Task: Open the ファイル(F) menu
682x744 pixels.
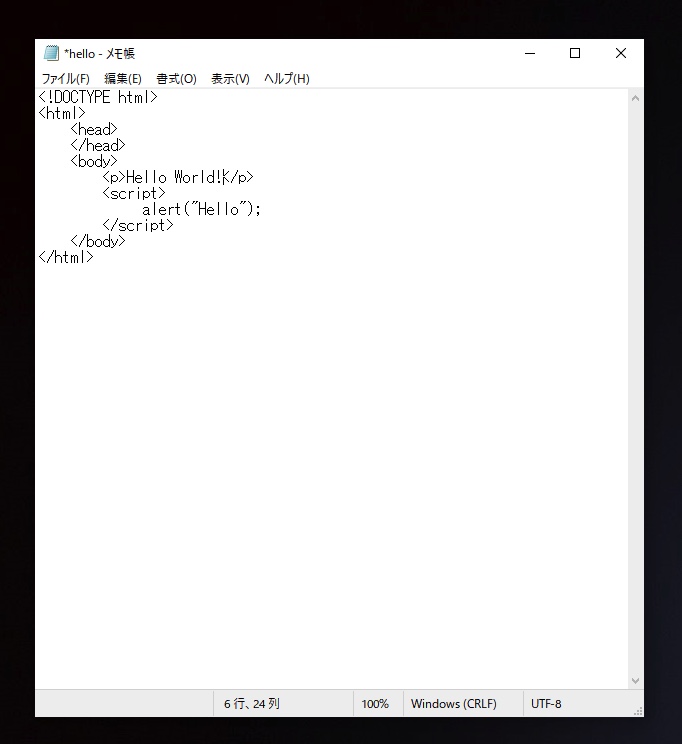Action: (x=65, y=79)
